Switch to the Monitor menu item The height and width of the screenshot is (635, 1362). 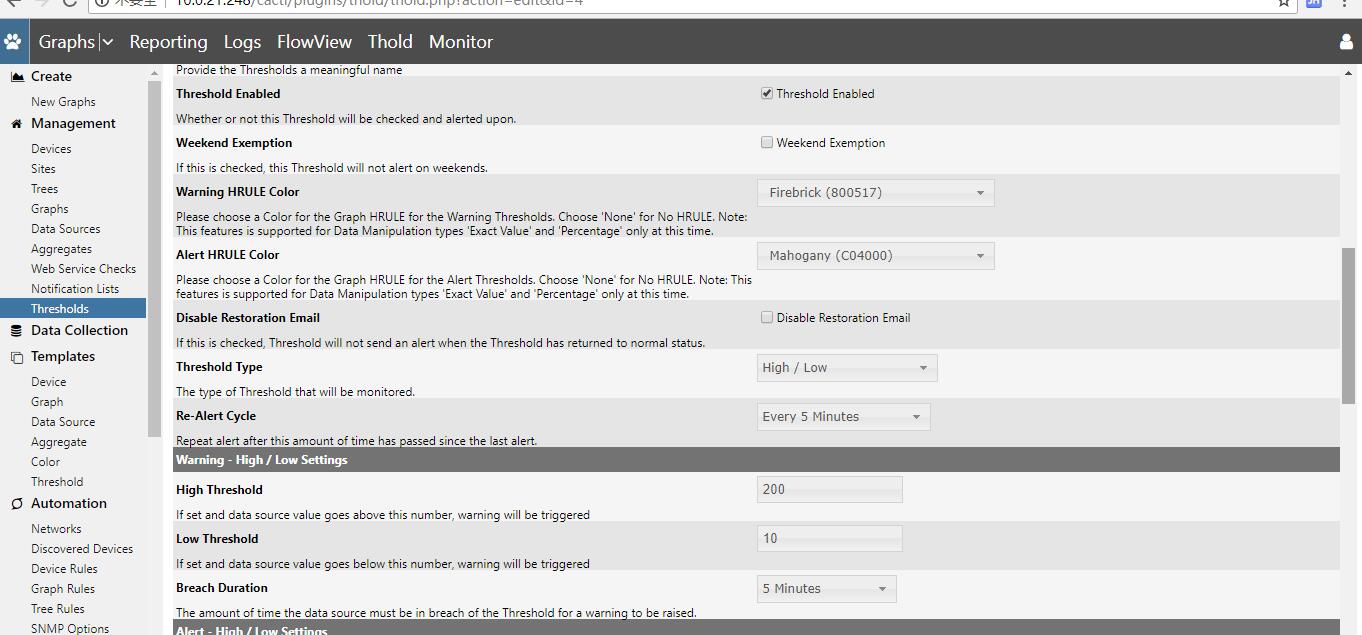pos(460,41)
